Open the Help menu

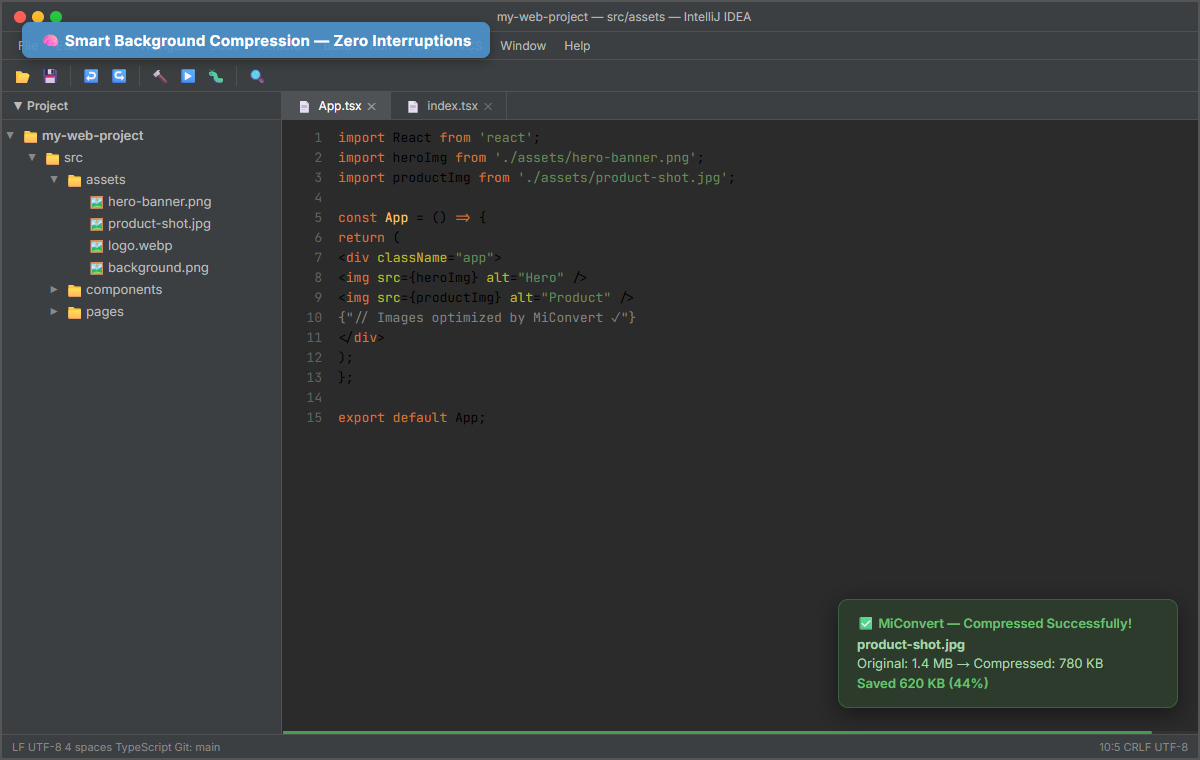click(577, 46)
